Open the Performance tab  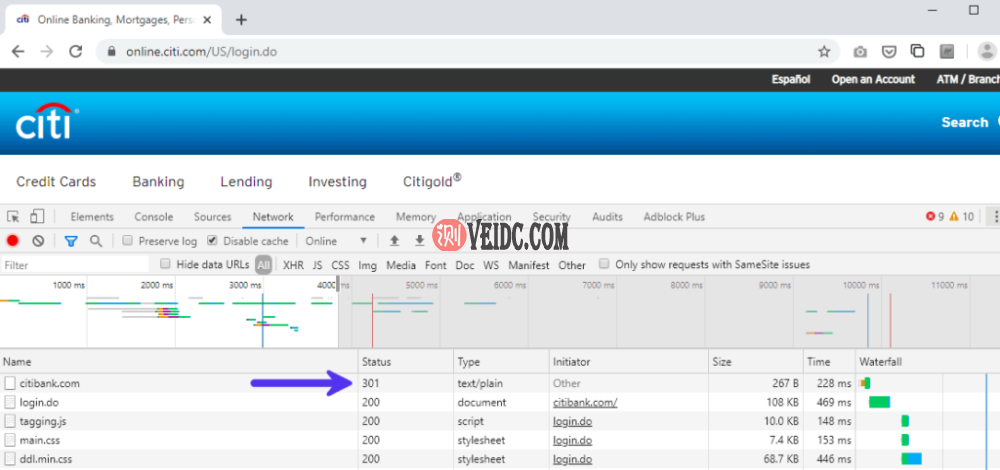pyautogui.click(x=344, y=217)
